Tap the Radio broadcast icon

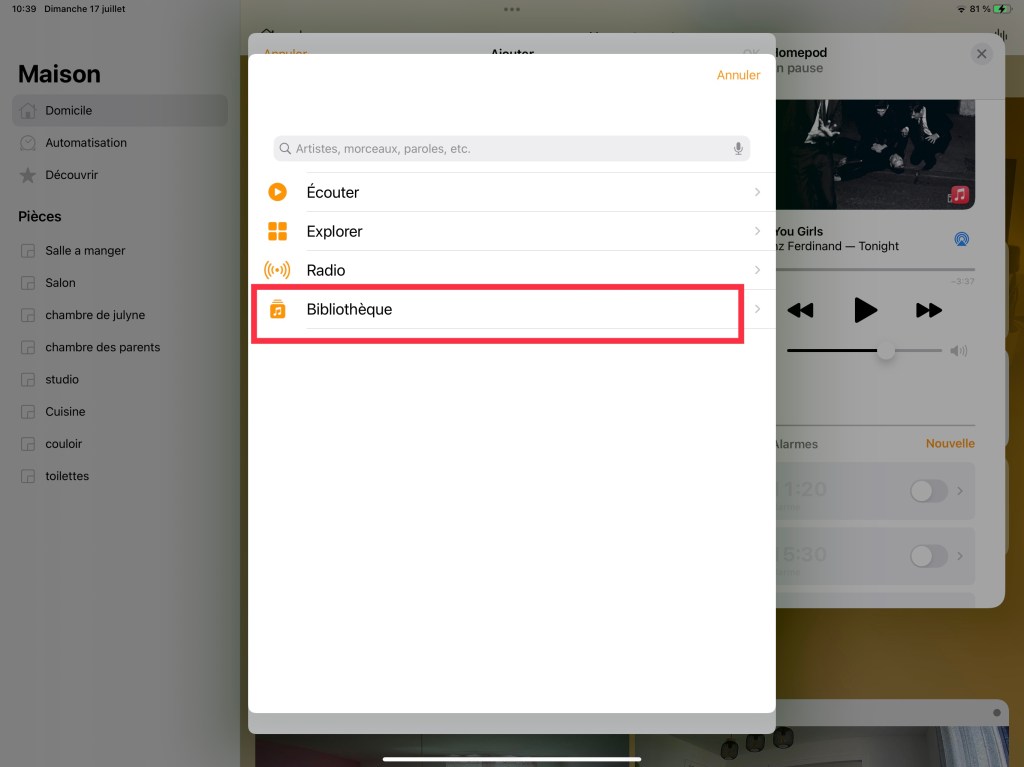pos(277,270)
